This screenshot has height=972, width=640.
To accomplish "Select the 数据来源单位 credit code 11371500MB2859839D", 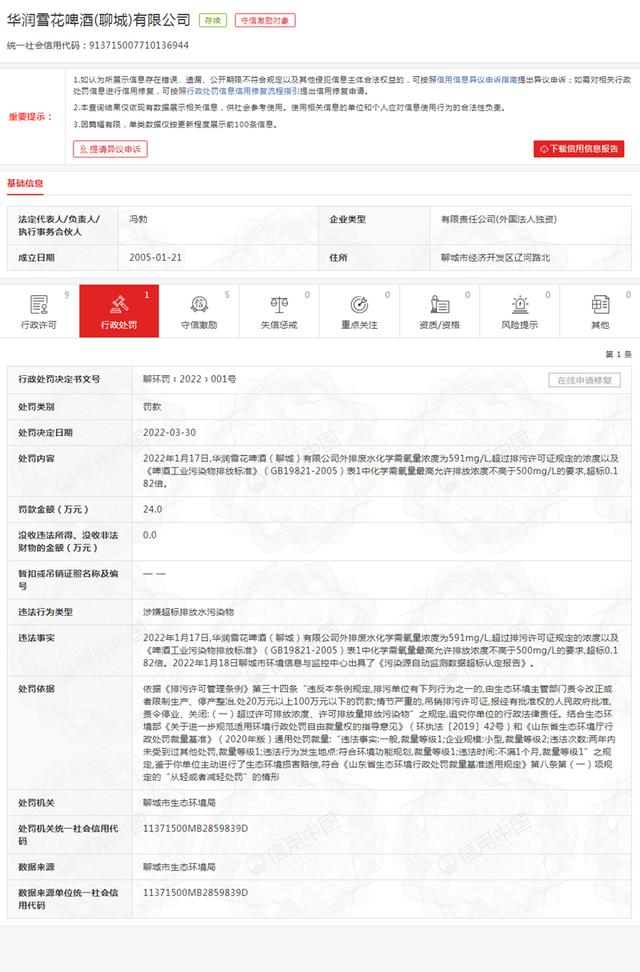I will click(195, 893).
